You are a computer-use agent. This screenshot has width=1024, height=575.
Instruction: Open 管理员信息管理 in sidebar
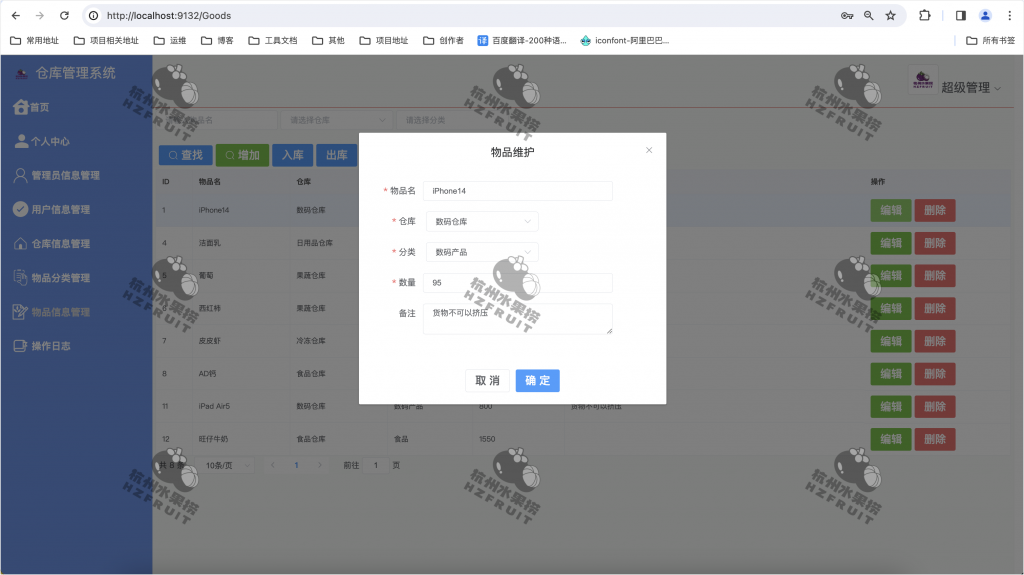pos(57,175)
